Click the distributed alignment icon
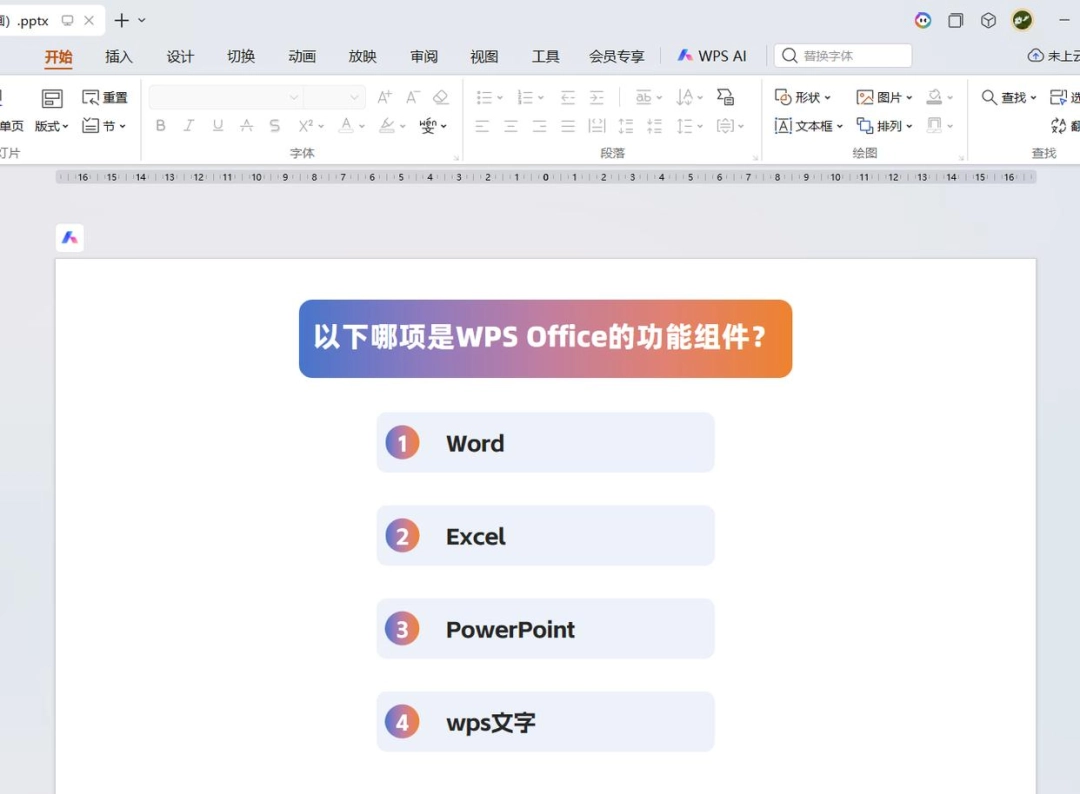Viewport: 1080px width, 794px height. (x=596, y=125)
